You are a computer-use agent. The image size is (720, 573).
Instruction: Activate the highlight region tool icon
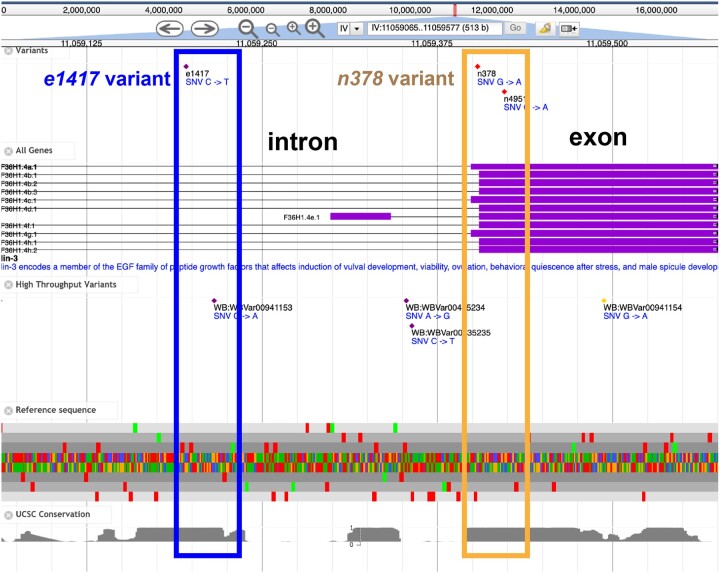click(x=545, y=29)
